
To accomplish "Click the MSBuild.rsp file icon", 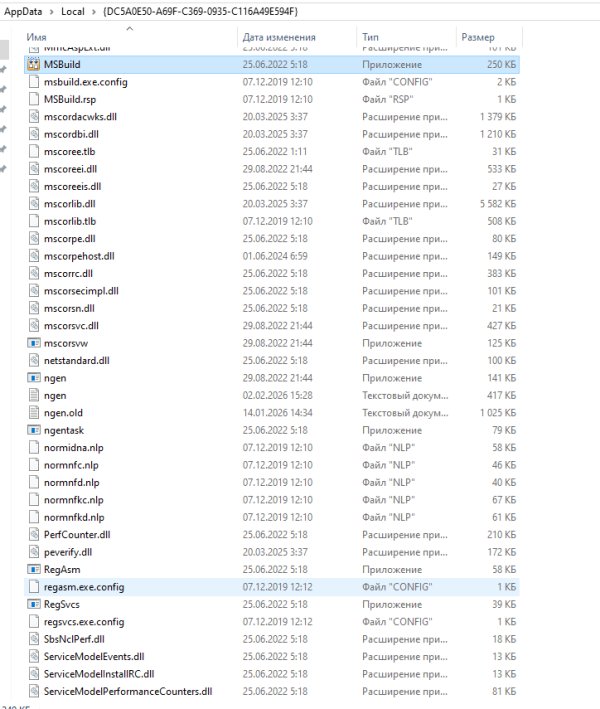I will click(34, 99).
